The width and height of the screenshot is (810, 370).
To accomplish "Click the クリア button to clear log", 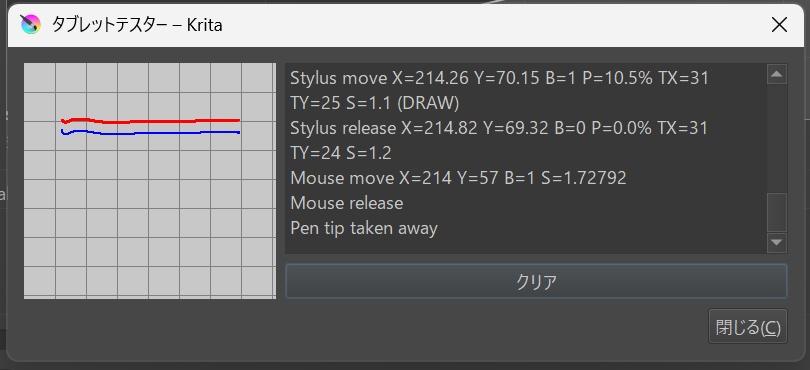I will pyautogui.click(x=536, y=282).
